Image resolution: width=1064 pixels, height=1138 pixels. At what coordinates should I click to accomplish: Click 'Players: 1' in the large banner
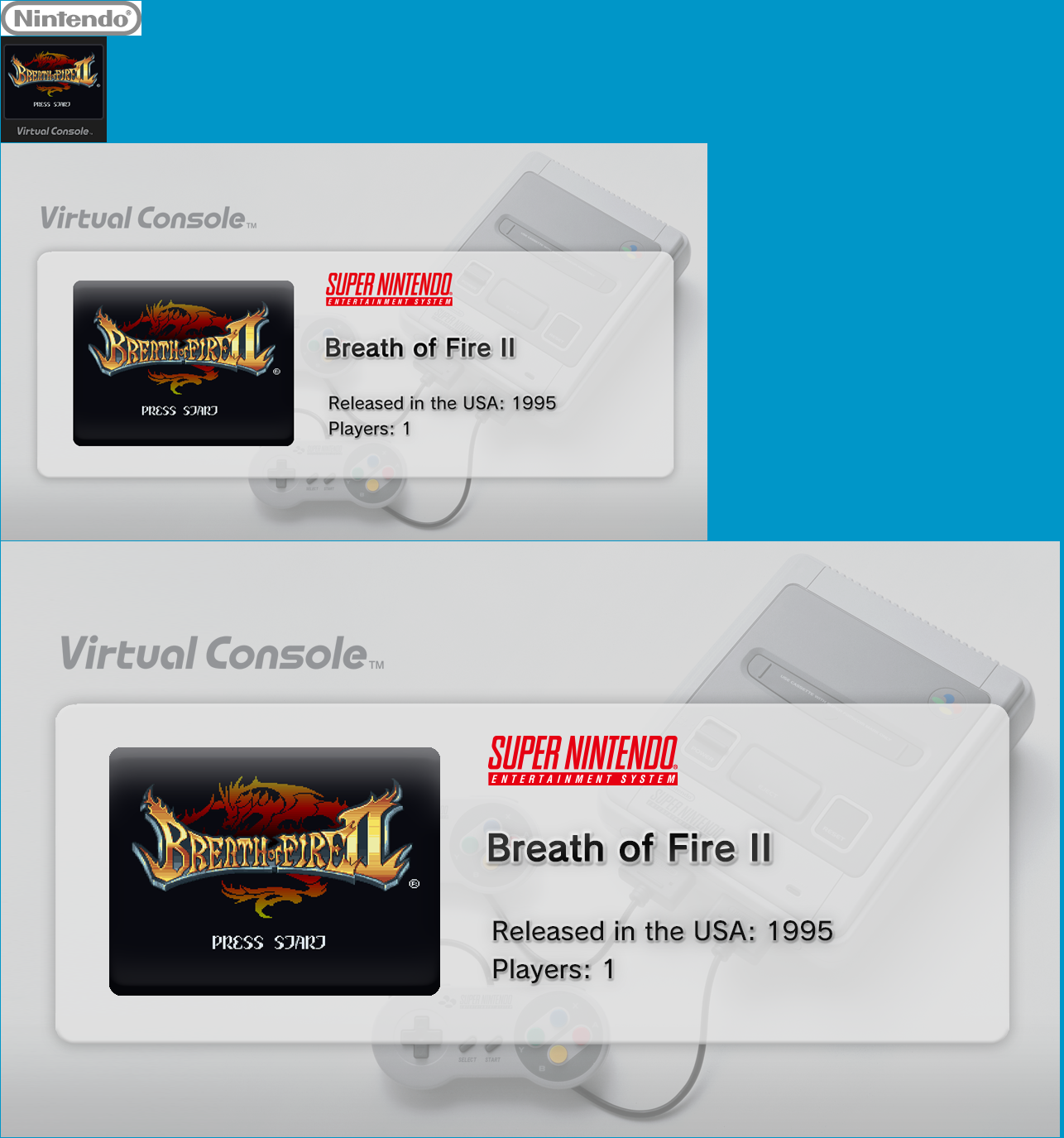tap(554, 969)
